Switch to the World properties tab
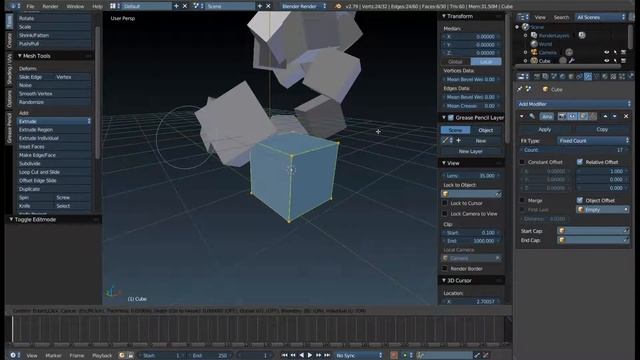 pyautogui.click(x=562, y=76)
